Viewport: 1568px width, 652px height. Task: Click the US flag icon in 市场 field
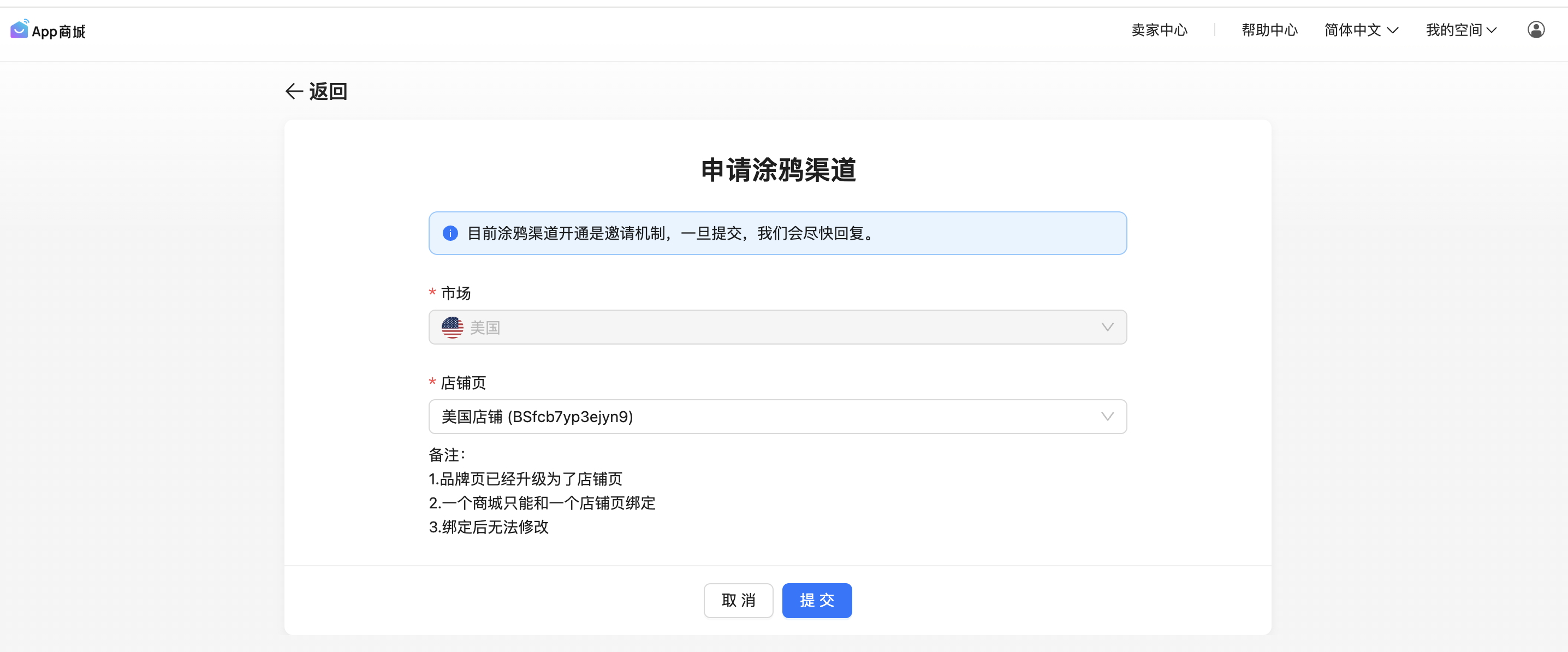click(452, 328)
